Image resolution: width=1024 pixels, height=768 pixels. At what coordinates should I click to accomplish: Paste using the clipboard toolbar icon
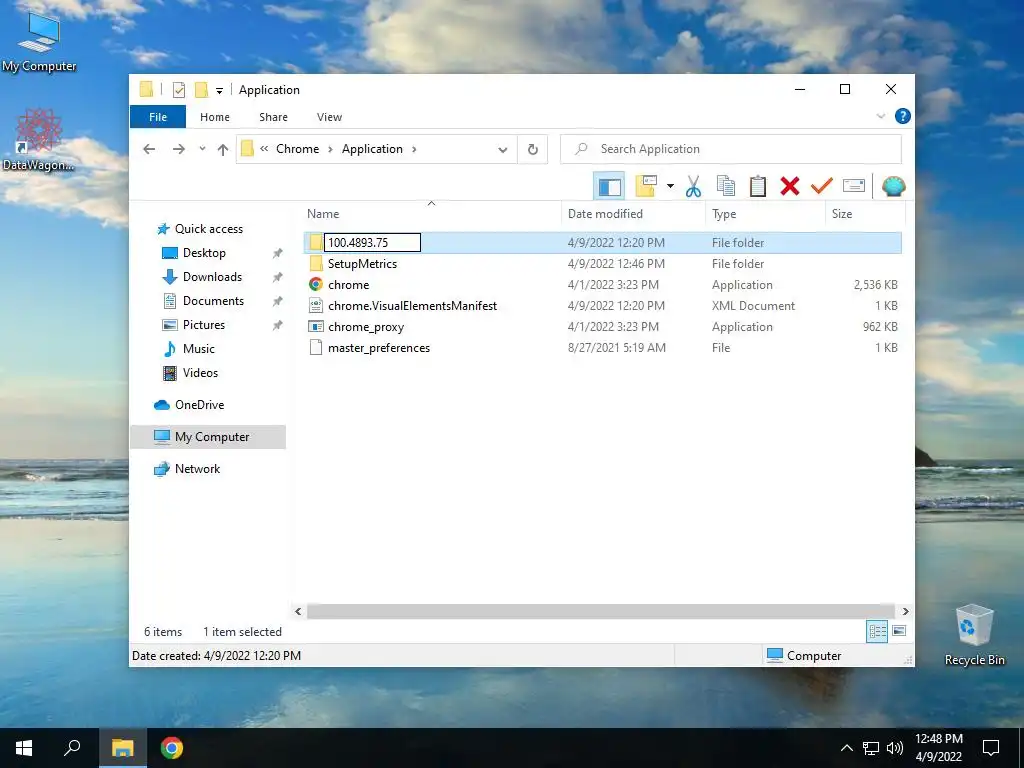(758, 186)
